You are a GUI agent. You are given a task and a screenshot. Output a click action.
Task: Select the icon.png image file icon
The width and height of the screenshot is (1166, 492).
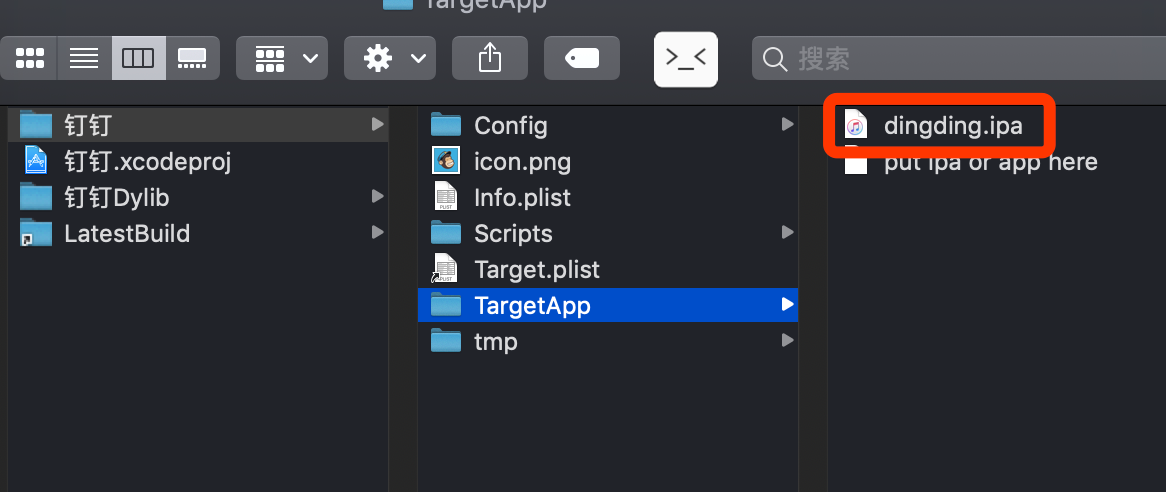(x=446, y=161)
